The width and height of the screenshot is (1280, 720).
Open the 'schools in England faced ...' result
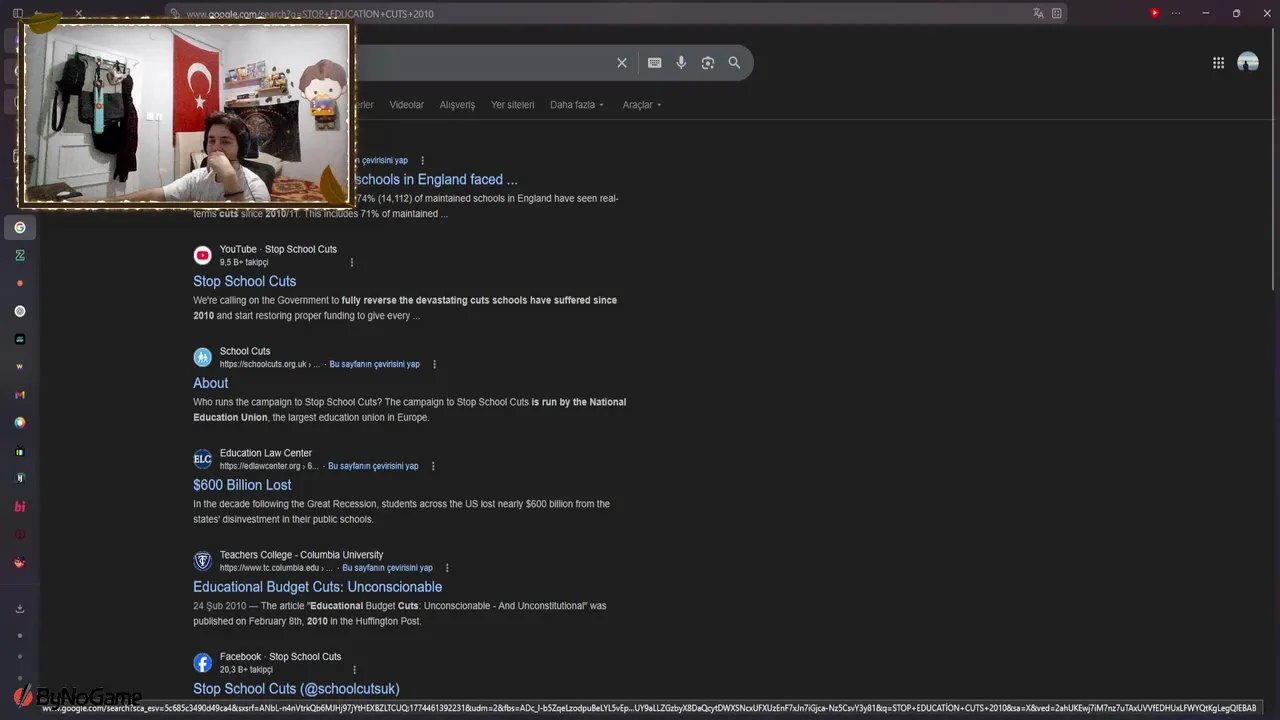click(436, 180)
